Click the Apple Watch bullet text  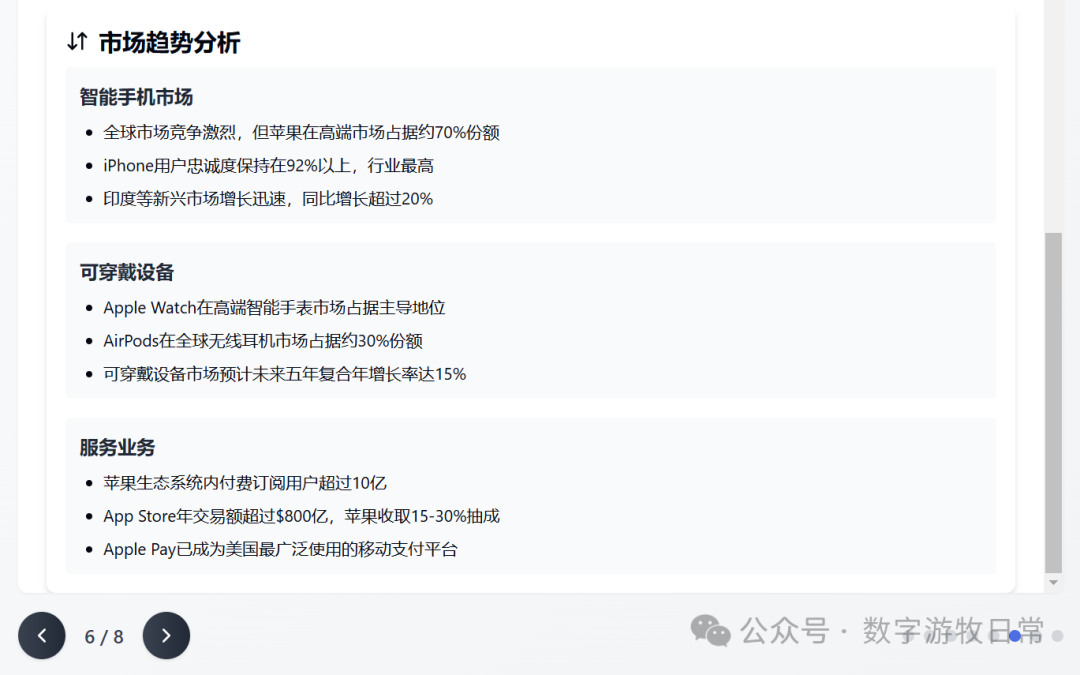(x=274, y=307)
